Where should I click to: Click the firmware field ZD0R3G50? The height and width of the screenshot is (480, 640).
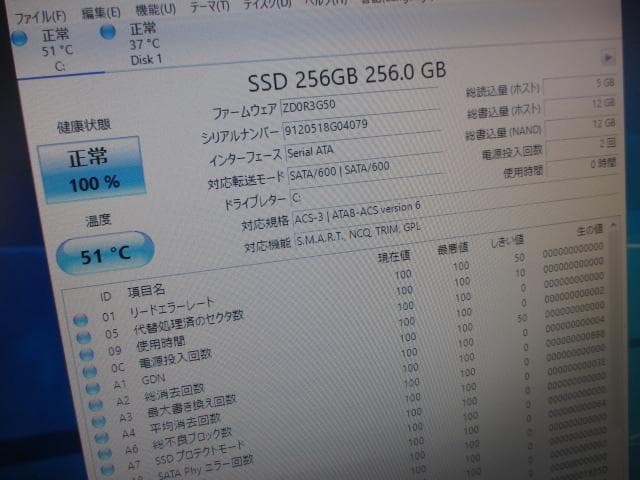coord(360,104)
